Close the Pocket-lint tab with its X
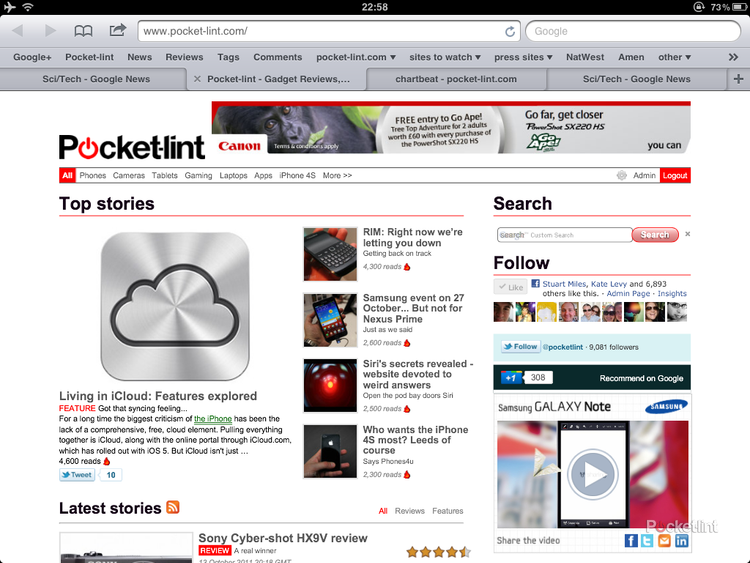This screenshot has width=750, height=563. (x=197, y=79)
